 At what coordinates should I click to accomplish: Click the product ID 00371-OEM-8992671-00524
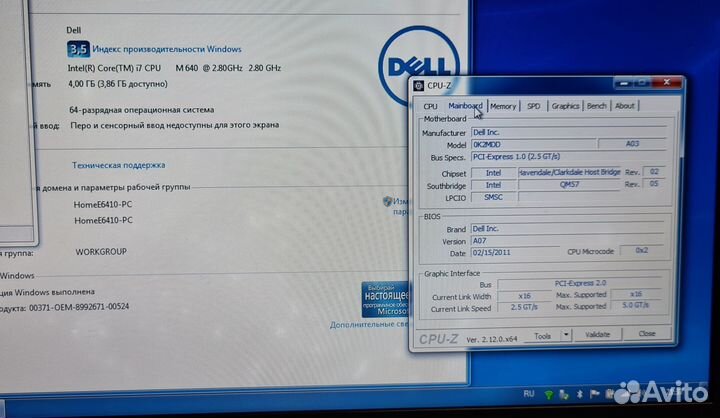point(79,307)
